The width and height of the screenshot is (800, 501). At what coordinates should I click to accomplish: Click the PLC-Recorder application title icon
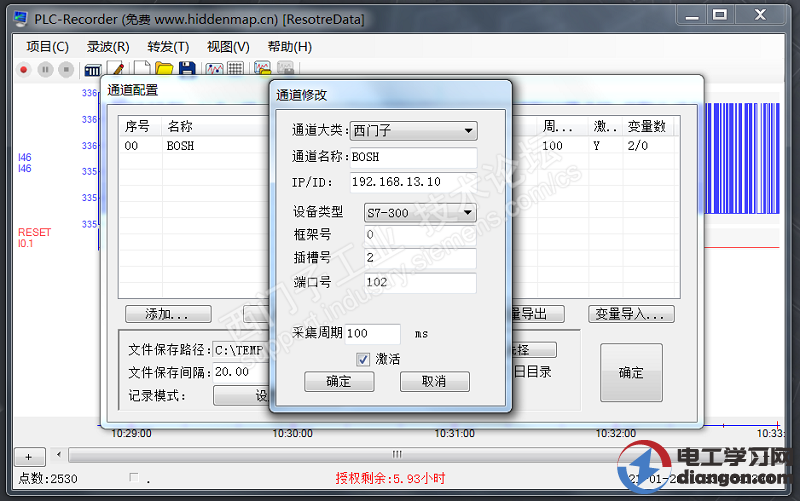[20, 19]
